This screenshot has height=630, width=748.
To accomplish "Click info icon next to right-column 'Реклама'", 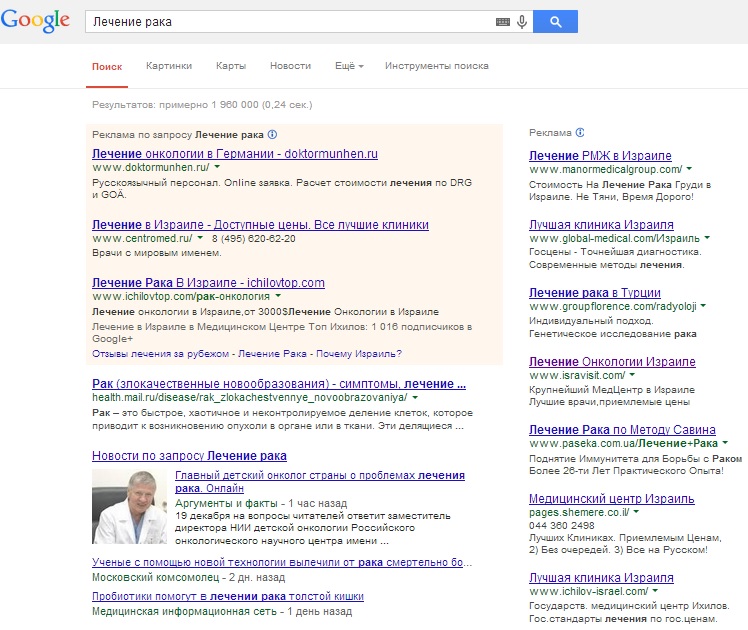I will pos(580,133).
